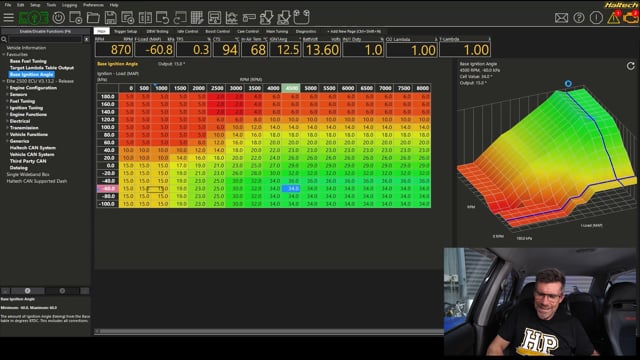Image resolution: width=640 pixels, height=360 pixels.
Task: Select the blue 34.0 cell at 4500 RPM
Action: pyautogui.click(x=291, y=189)
